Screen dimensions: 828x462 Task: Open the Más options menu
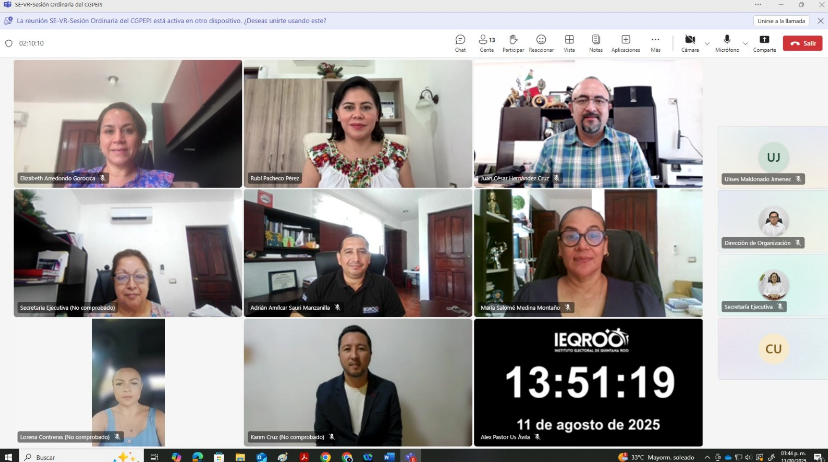(x=655, y=42)
